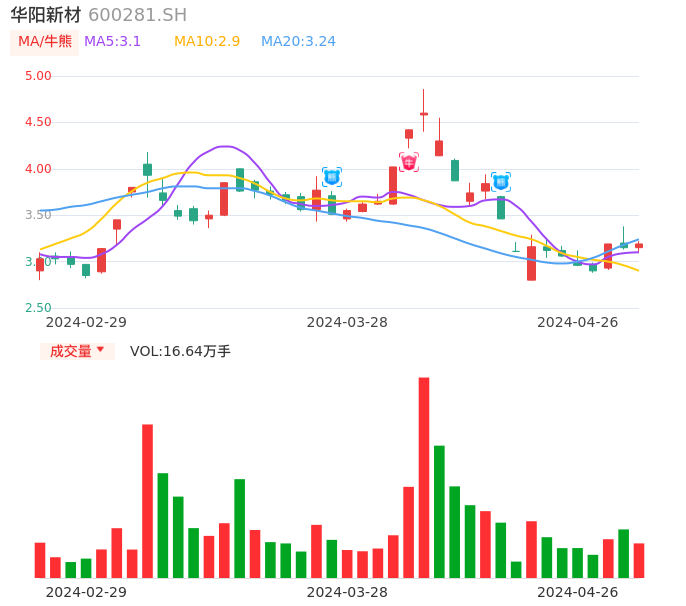Click the tallest red volume bar

click(424, 477)
